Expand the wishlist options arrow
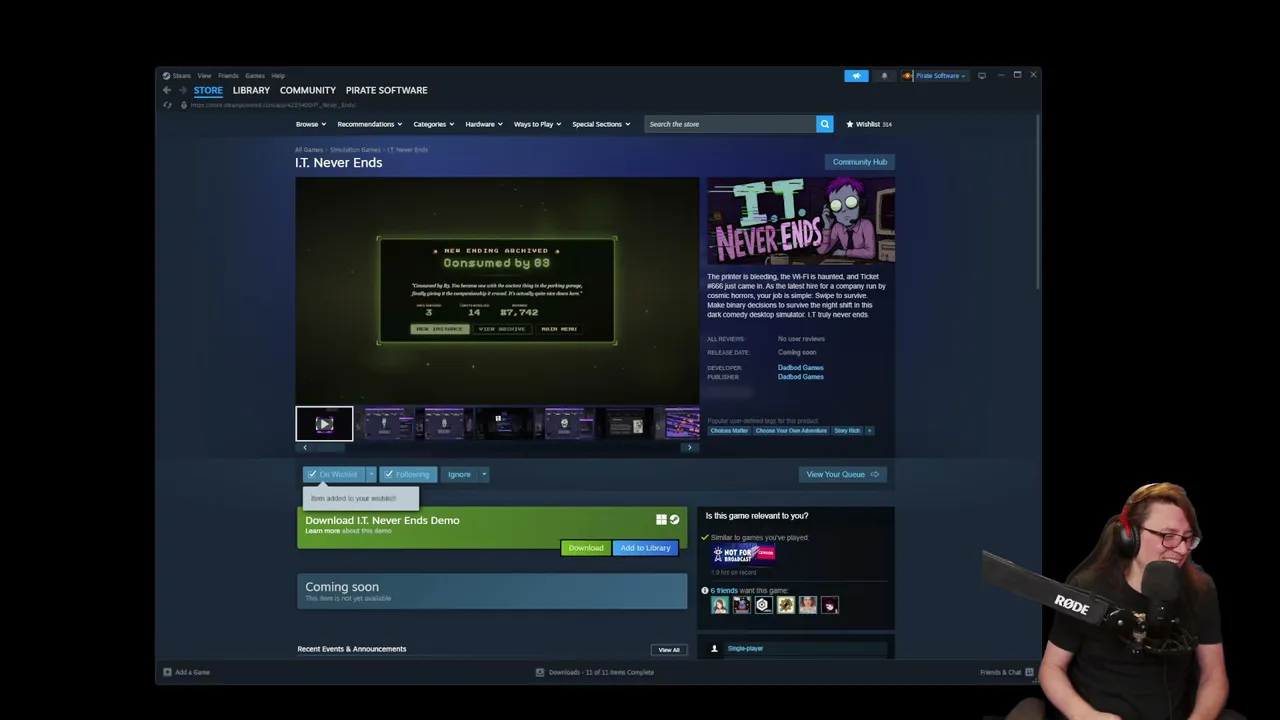This screenshot has width=1280, height=720. coord(371,474)
